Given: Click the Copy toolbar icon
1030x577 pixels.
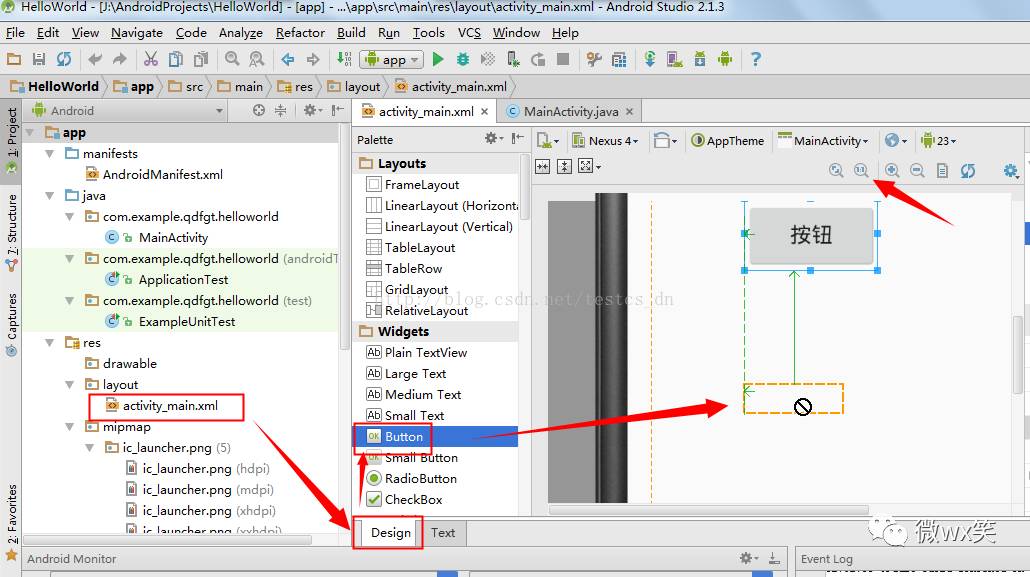Looking at the screenshot, I should click(175, 59).
